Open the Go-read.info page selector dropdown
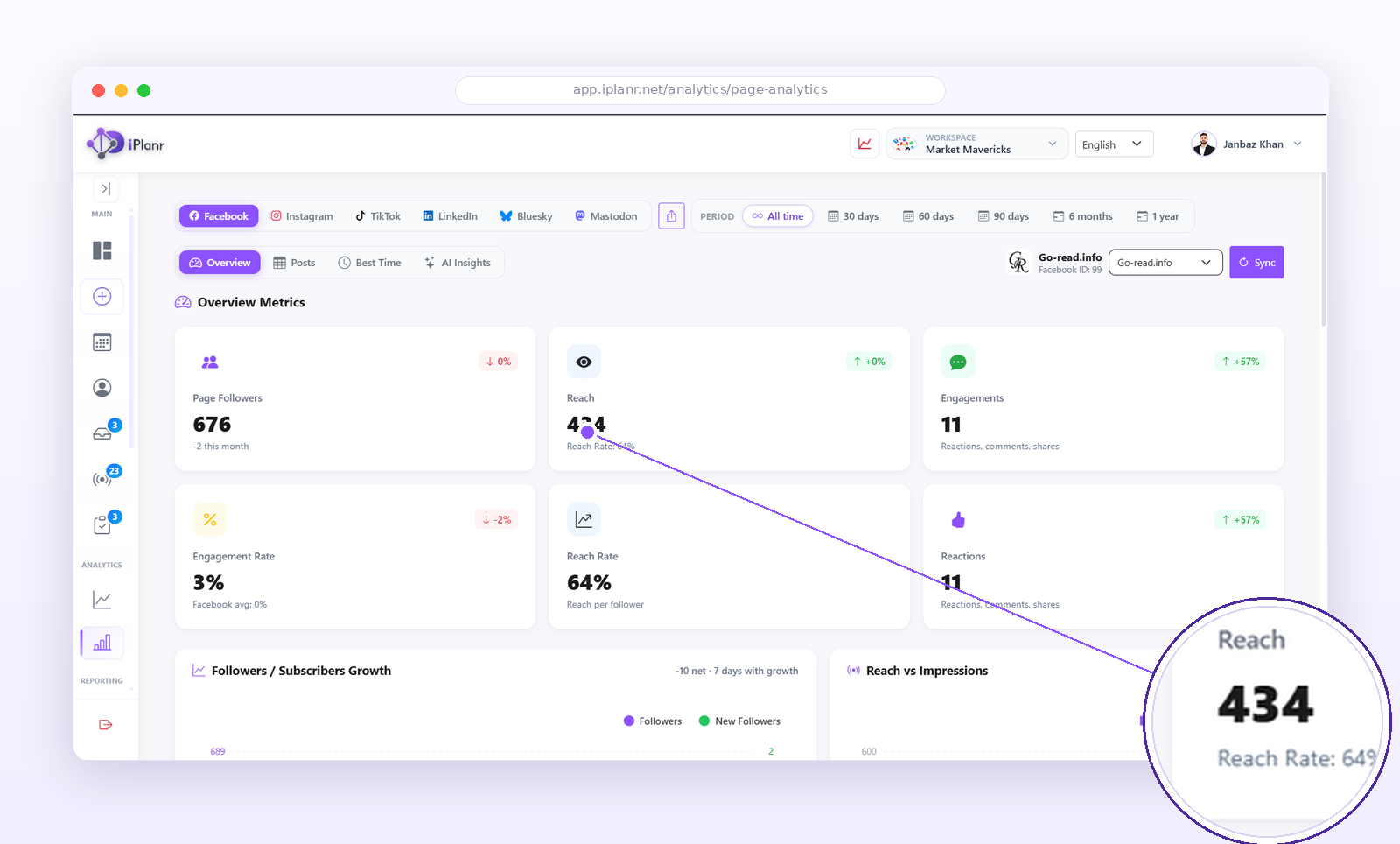Image resolution: width=1400 pixels, height=844 pixels. [1165, 263]
